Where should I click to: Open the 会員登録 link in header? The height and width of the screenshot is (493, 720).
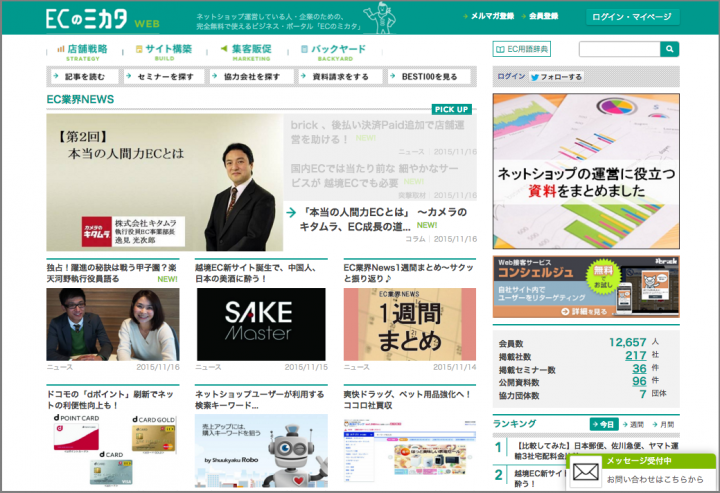click(543, 17)
